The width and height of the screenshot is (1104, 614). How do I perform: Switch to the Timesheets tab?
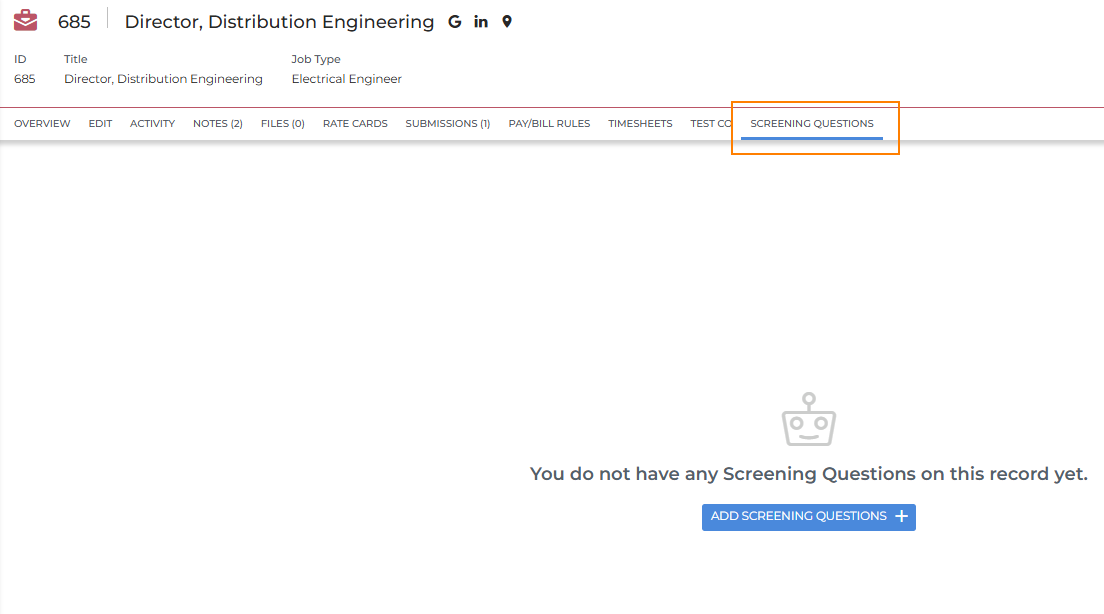[x=640, y=123]
